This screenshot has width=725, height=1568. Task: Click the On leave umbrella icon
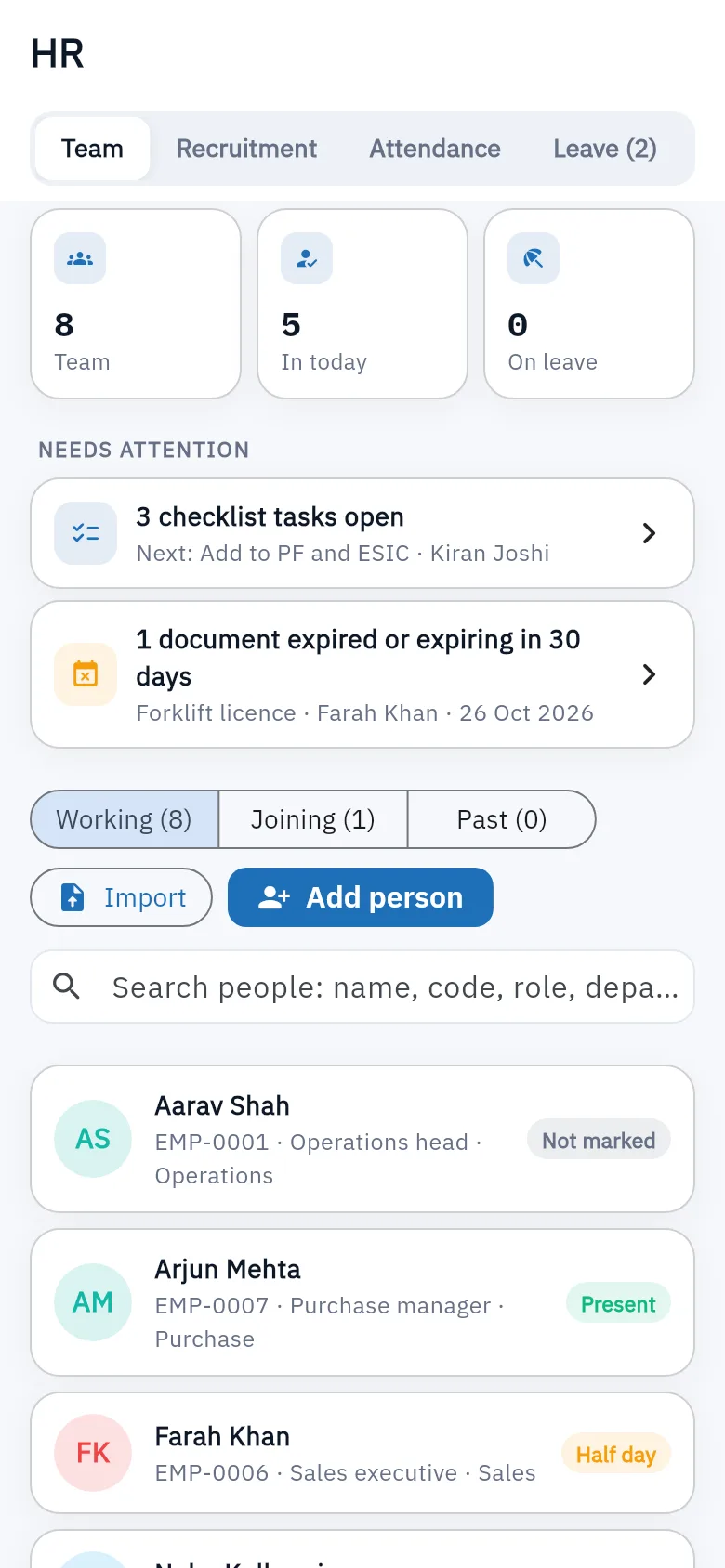[x=534, y=258]
